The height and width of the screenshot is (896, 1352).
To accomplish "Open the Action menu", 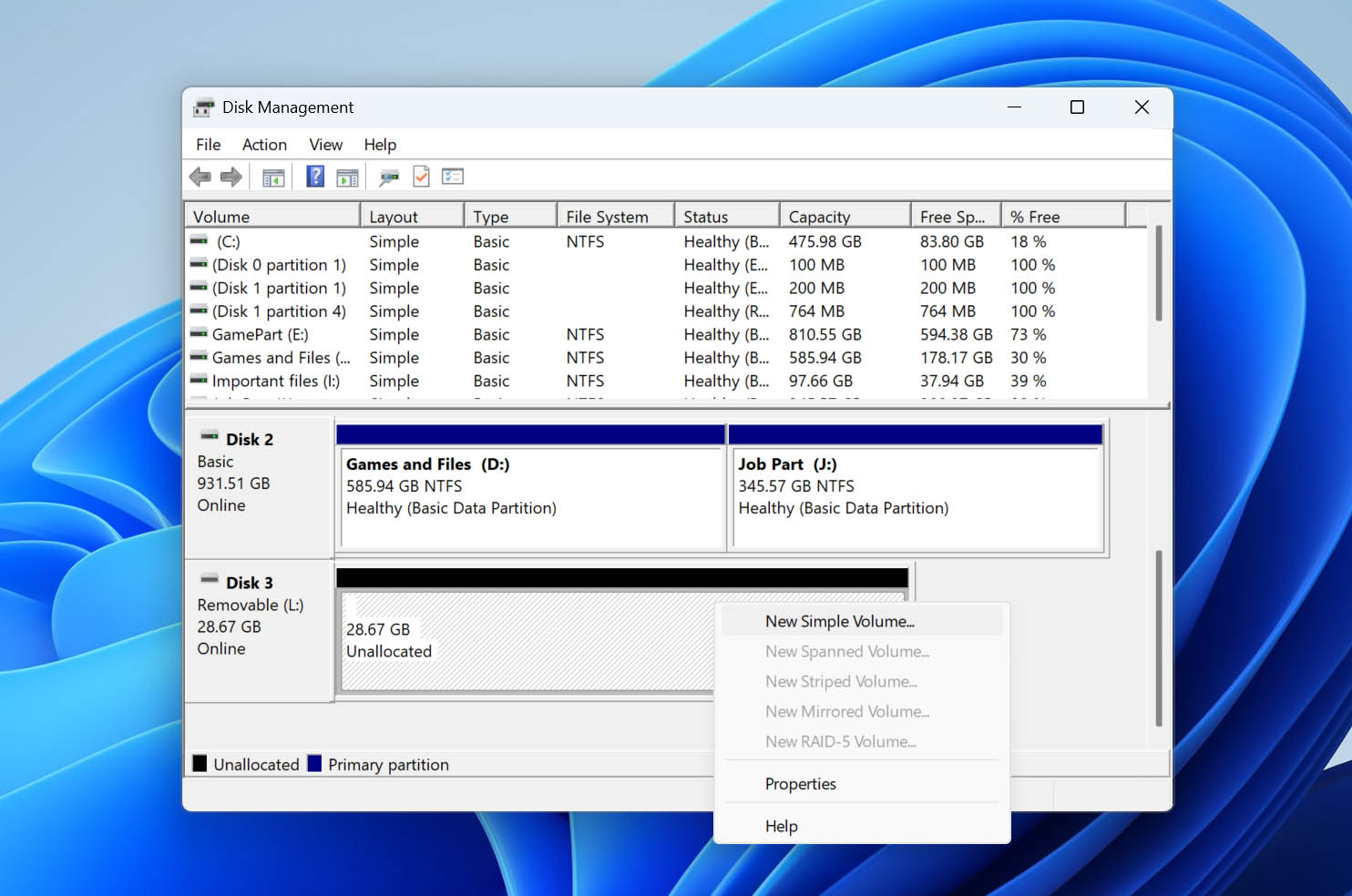I will pyautogui.click(x=264, y=145).
